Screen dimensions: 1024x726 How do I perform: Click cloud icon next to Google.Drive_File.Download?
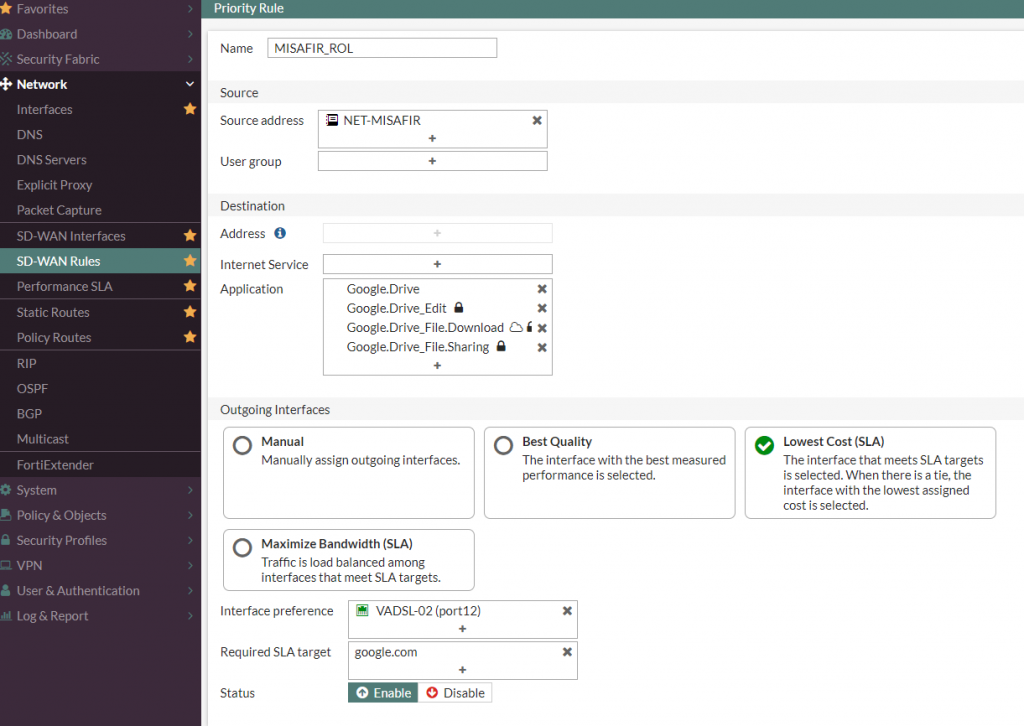[x=516, y=327]
